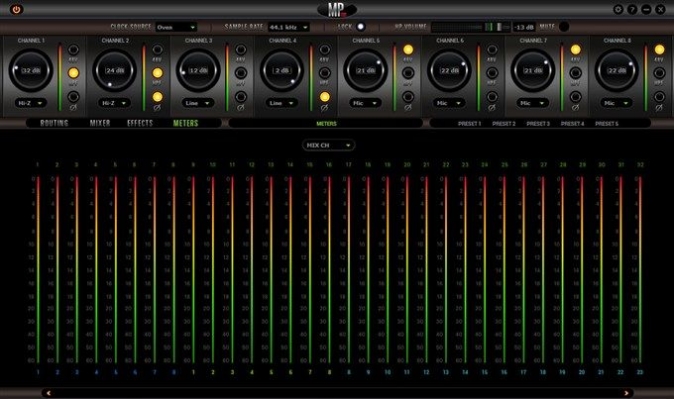Click the horizontal scrollbar track below meters

tap(337, 393)
